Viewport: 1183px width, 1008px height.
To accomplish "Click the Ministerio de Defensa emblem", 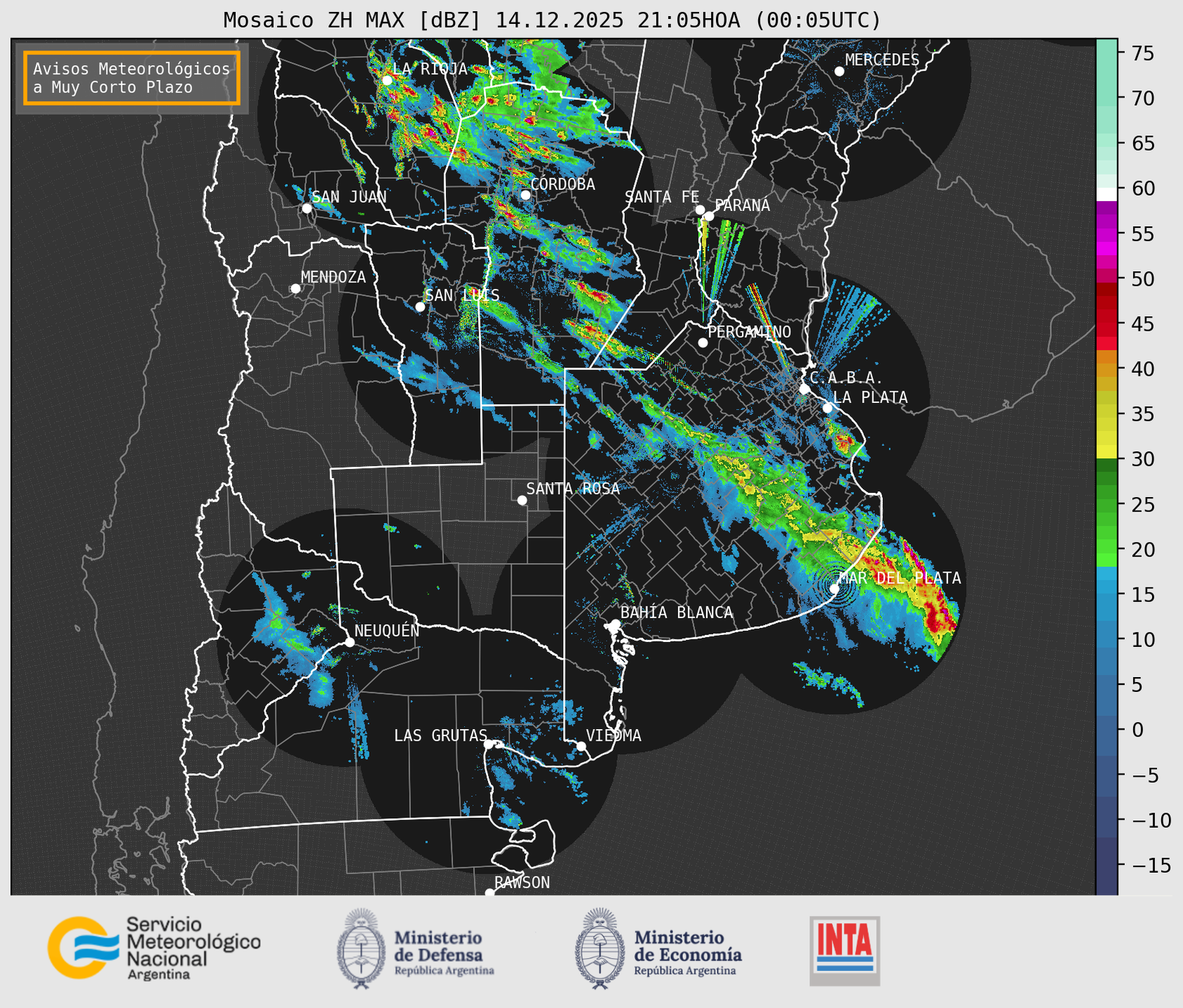I will point(361,948).
